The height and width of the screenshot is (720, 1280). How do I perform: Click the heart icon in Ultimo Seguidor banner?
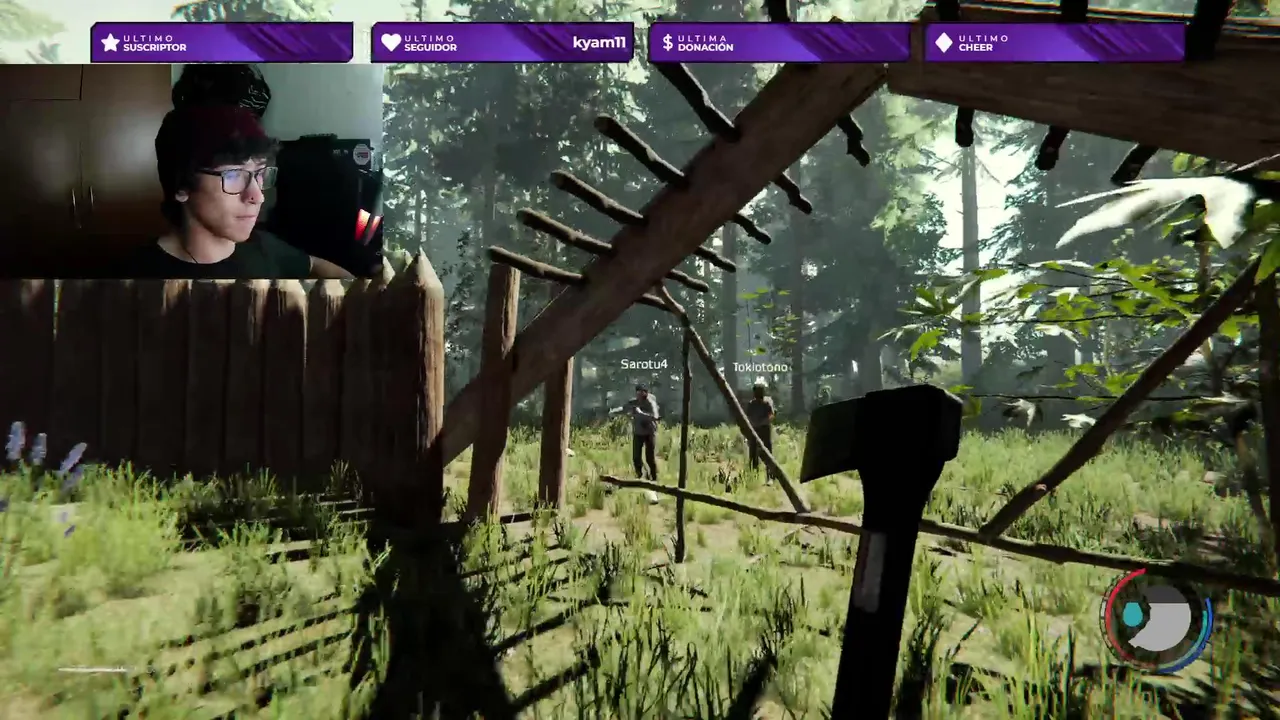click(391, 42)
